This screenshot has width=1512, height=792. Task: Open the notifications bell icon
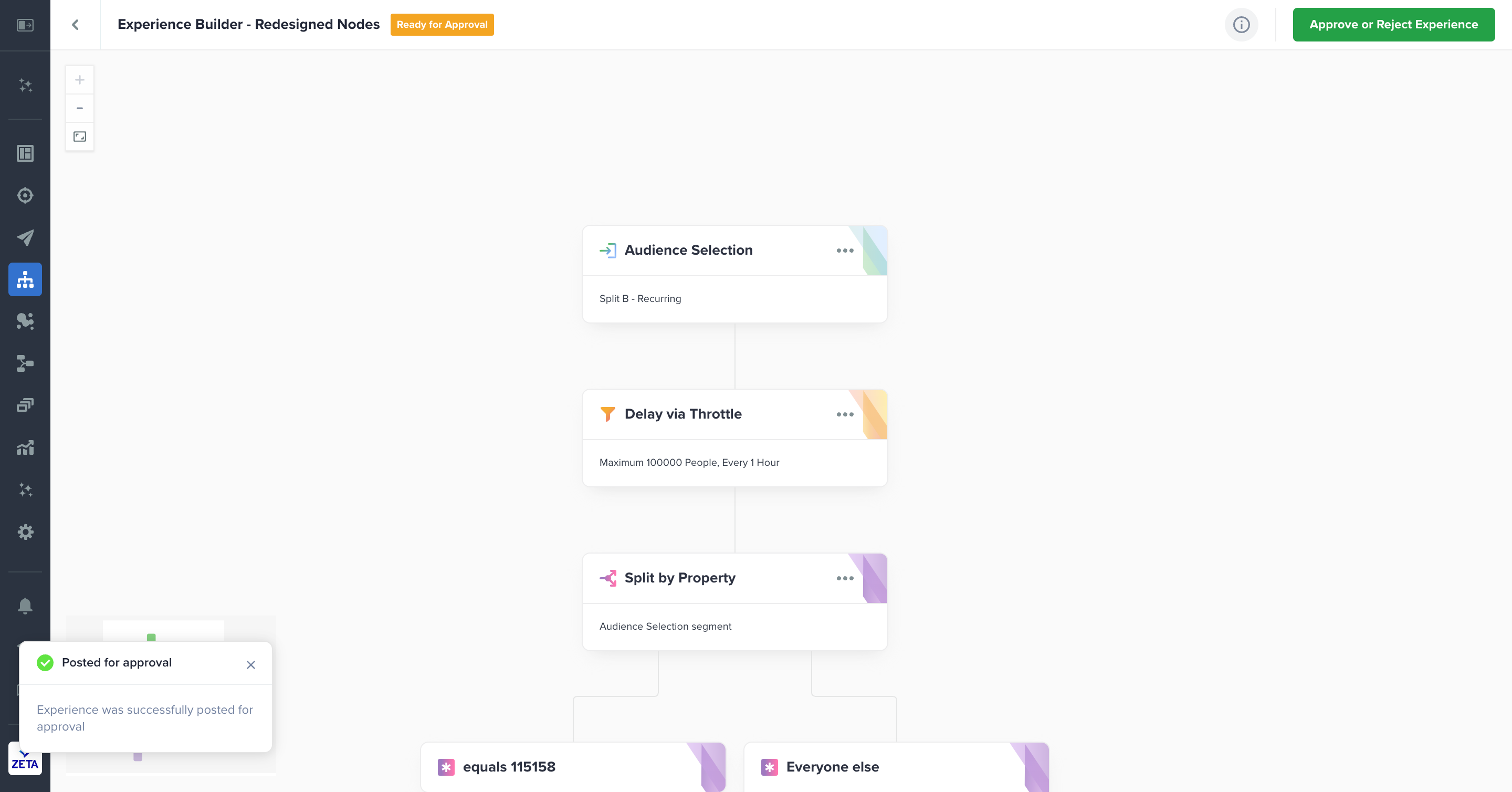pos(25,606)
